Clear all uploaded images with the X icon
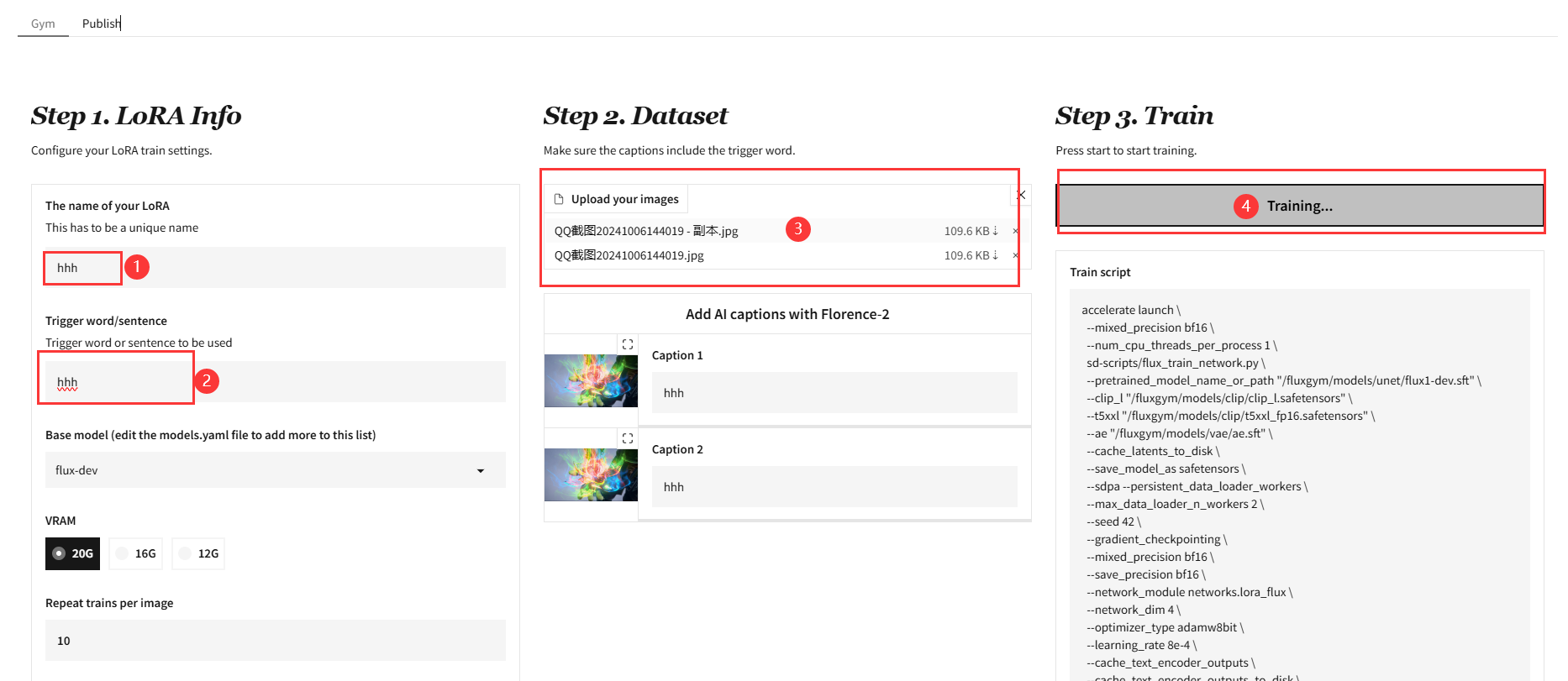1568x681 pixels. point(1021,195)
